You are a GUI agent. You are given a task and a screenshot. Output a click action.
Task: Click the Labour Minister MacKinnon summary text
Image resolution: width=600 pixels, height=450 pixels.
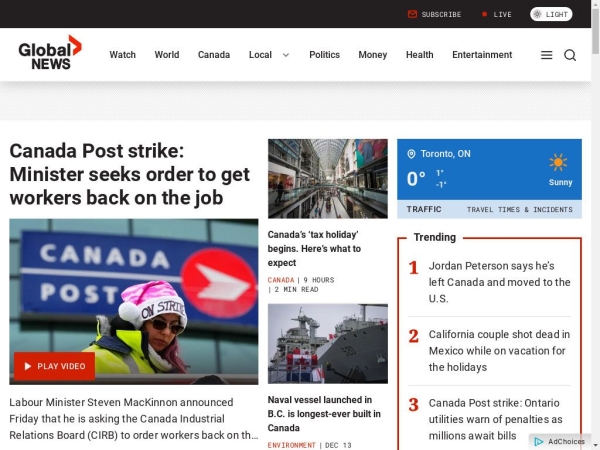pyautogui.click(x=134, y=419)
